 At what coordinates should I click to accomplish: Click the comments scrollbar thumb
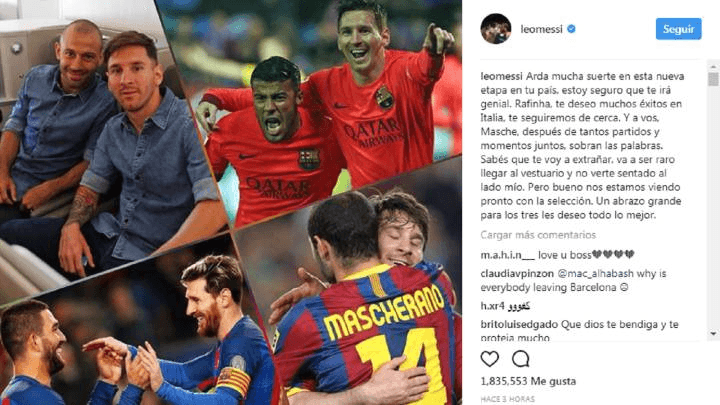(713, 79)
